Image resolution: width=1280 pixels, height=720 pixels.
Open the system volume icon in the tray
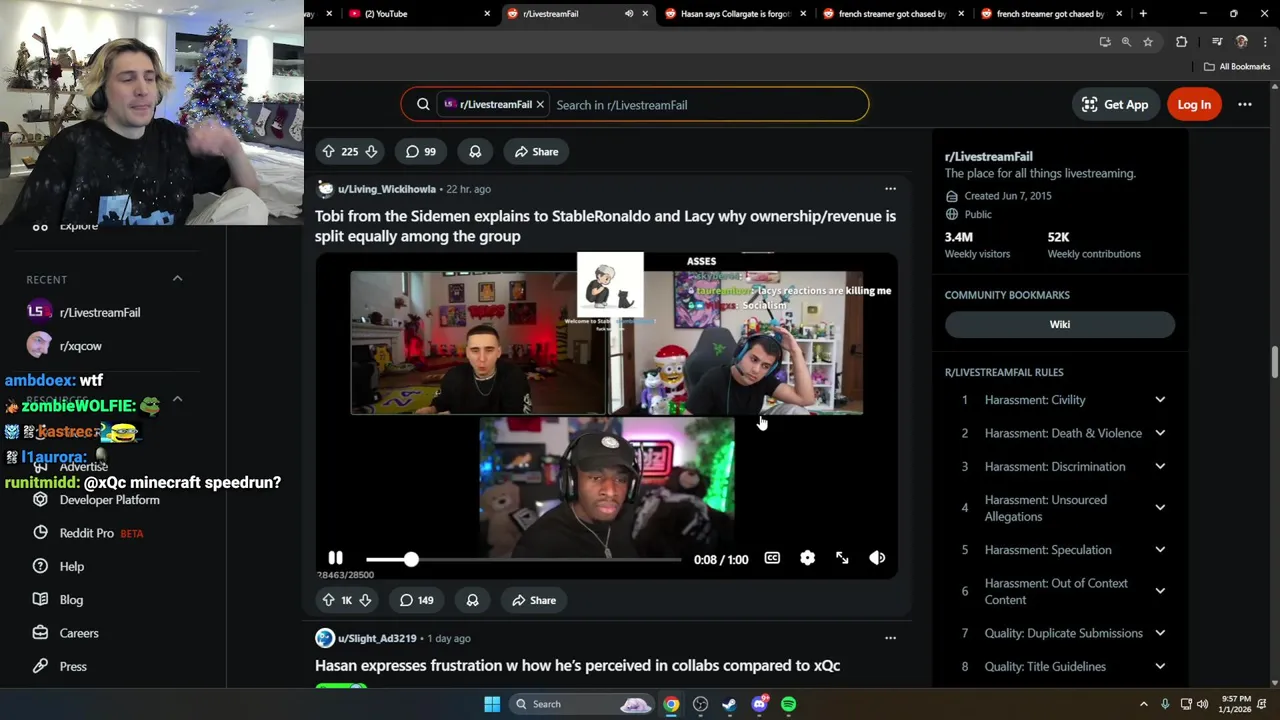1202,704
